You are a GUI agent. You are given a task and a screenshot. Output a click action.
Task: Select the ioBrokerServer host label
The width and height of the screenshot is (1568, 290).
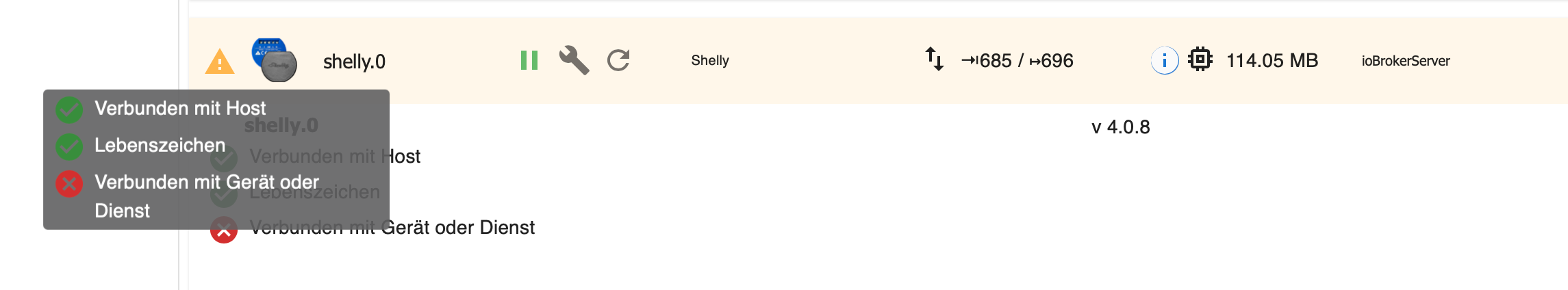click(1406, 61)
